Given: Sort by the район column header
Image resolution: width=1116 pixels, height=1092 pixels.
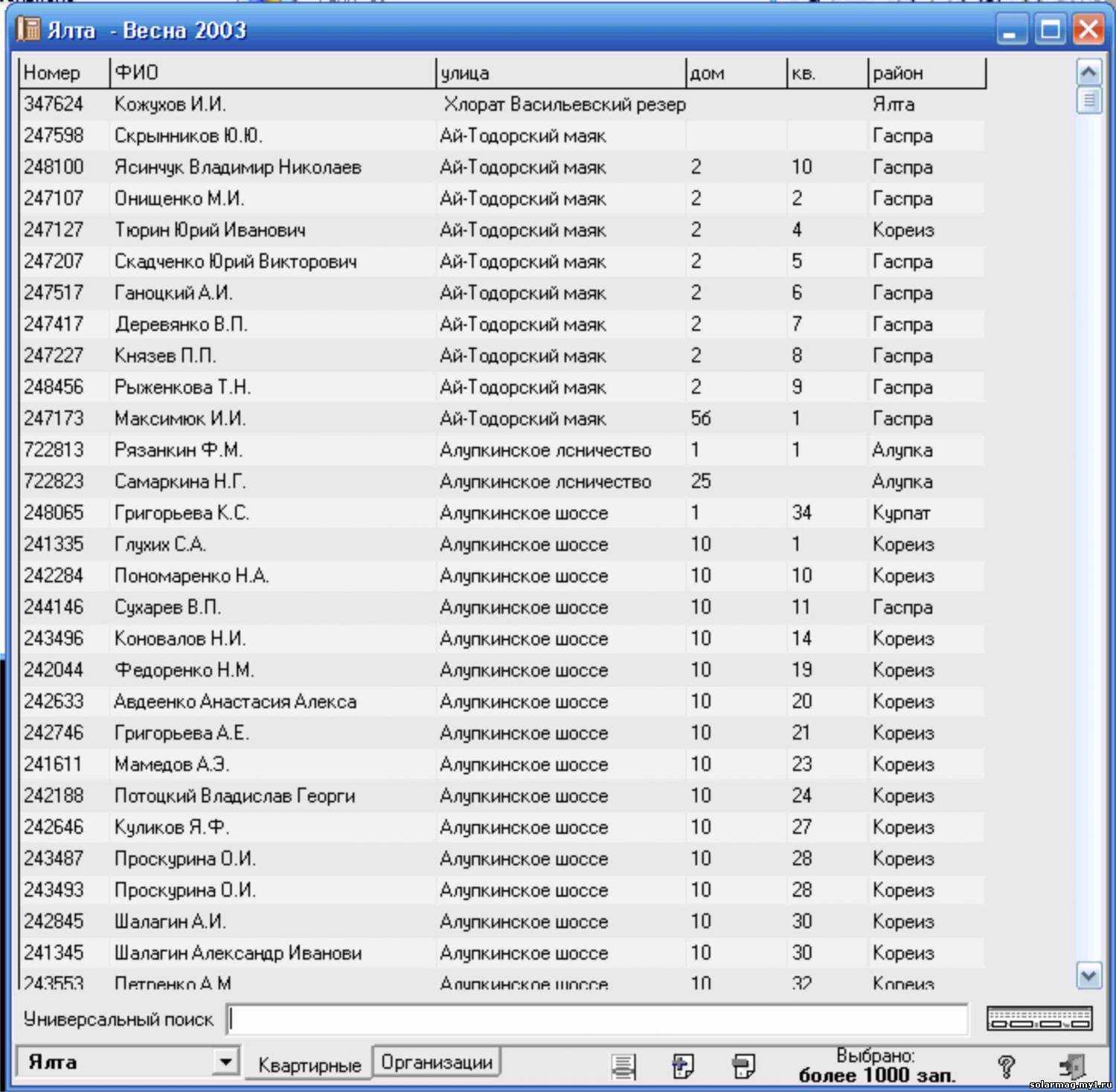Looking at the screenshot, I should click(x=927, y=73).
